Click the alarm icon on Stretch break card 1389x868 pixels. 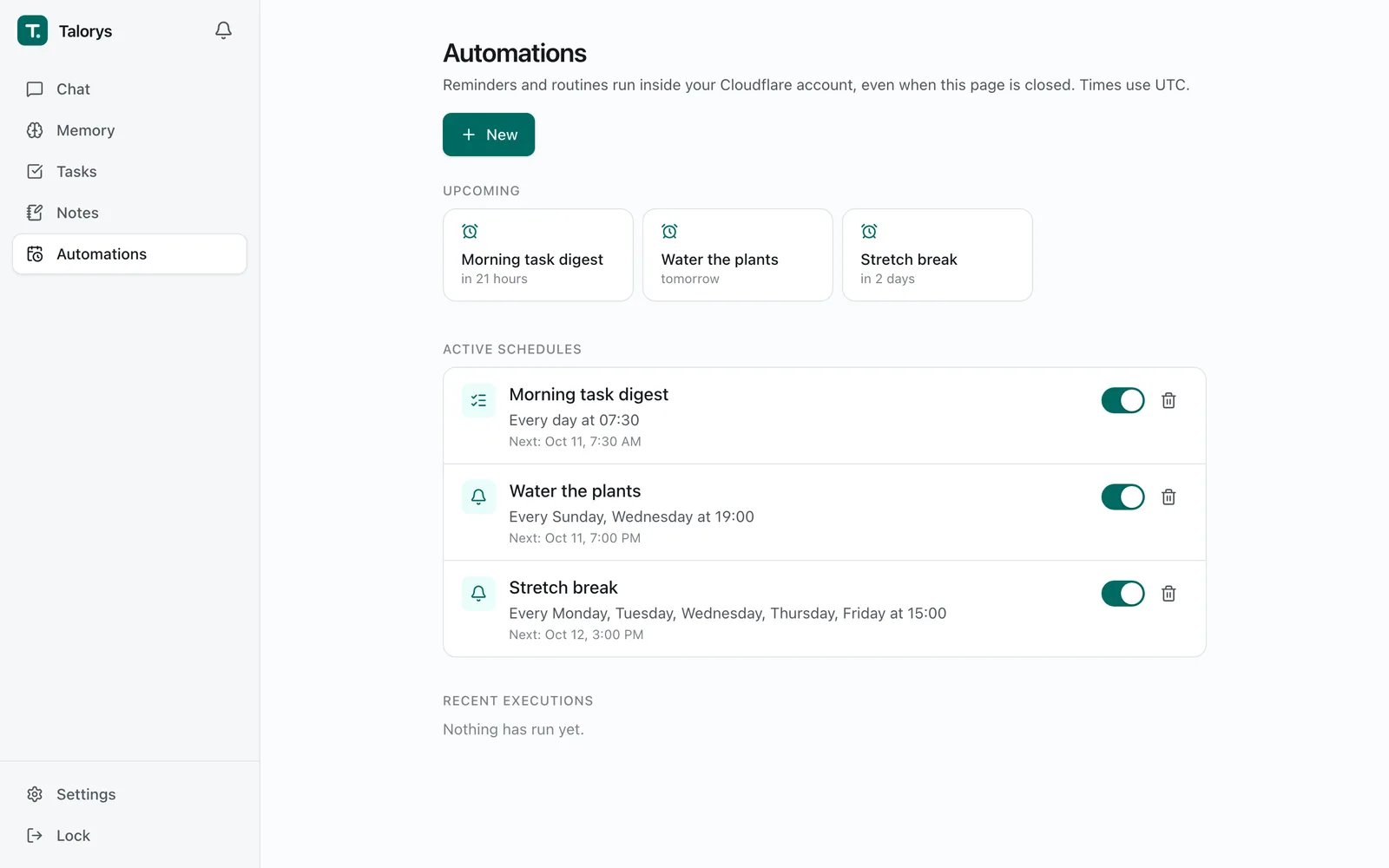(869, 231)
